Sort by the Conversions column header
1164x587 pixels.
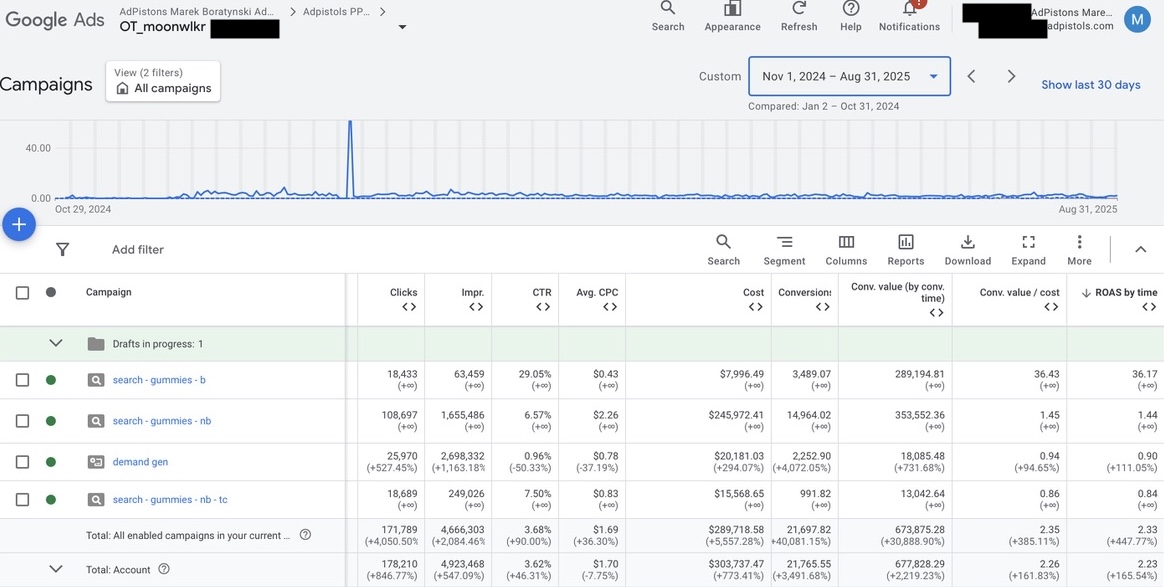805,292
